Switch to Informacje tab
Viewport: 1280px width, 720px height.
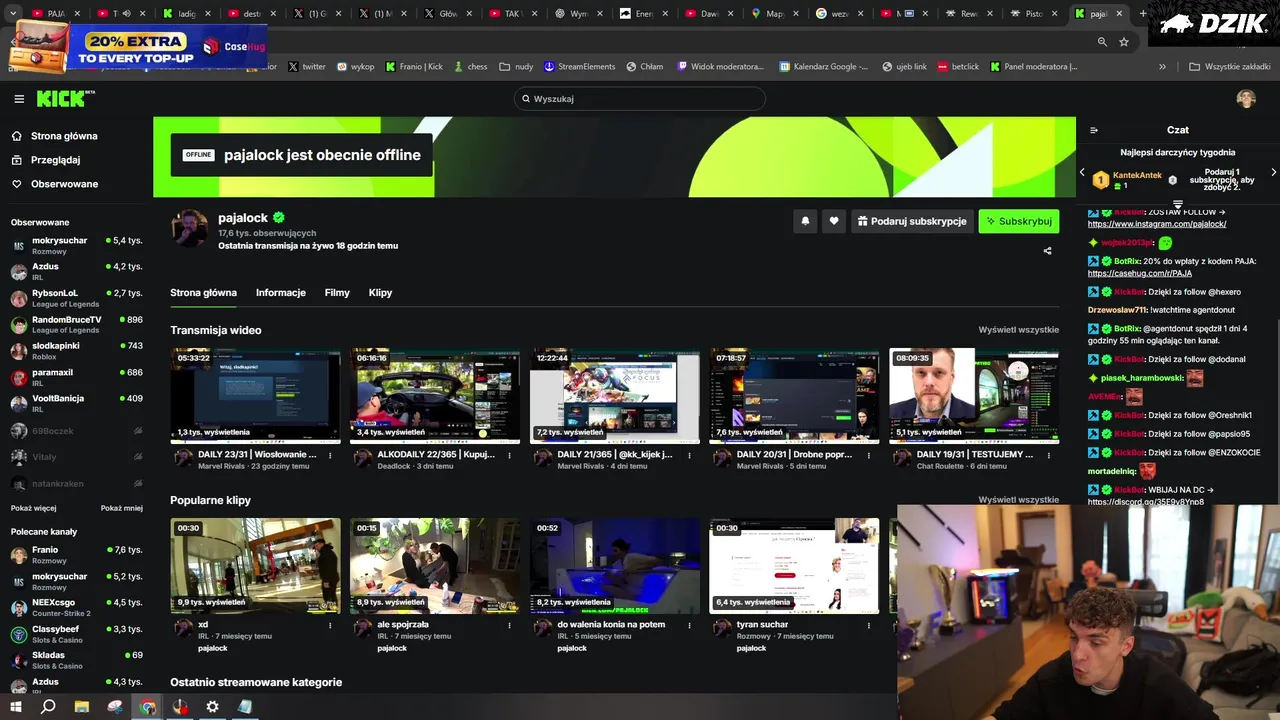pyautogui.click(x=281, y=293)
